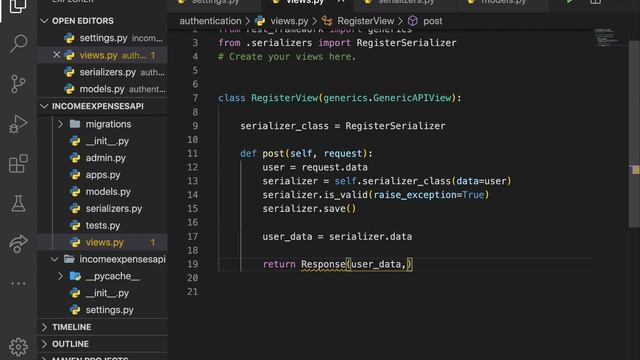
Task: Open tests.py in the file tree
Action: pyautogui.click(x=102, y=225)
